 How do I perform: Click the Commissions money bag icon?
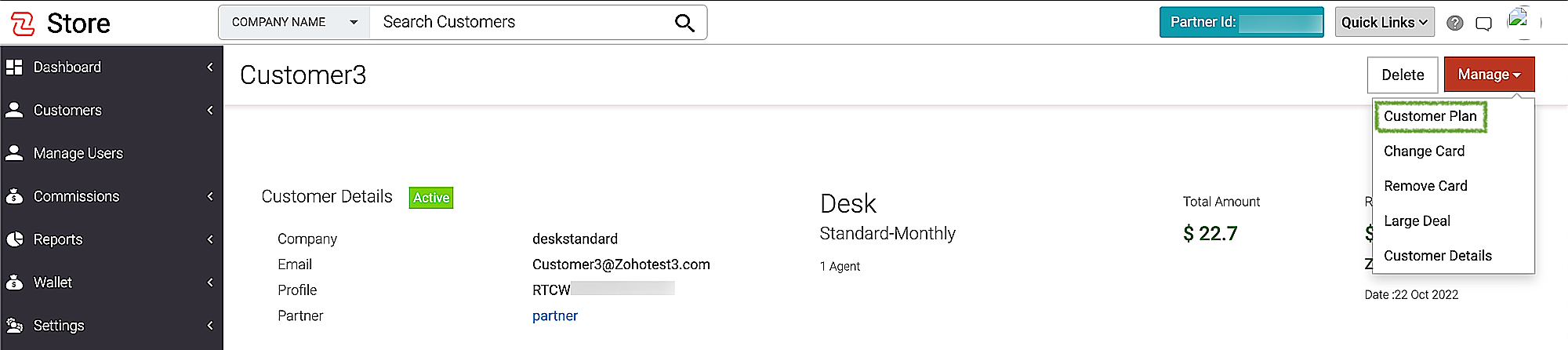(x=14, y=196)
